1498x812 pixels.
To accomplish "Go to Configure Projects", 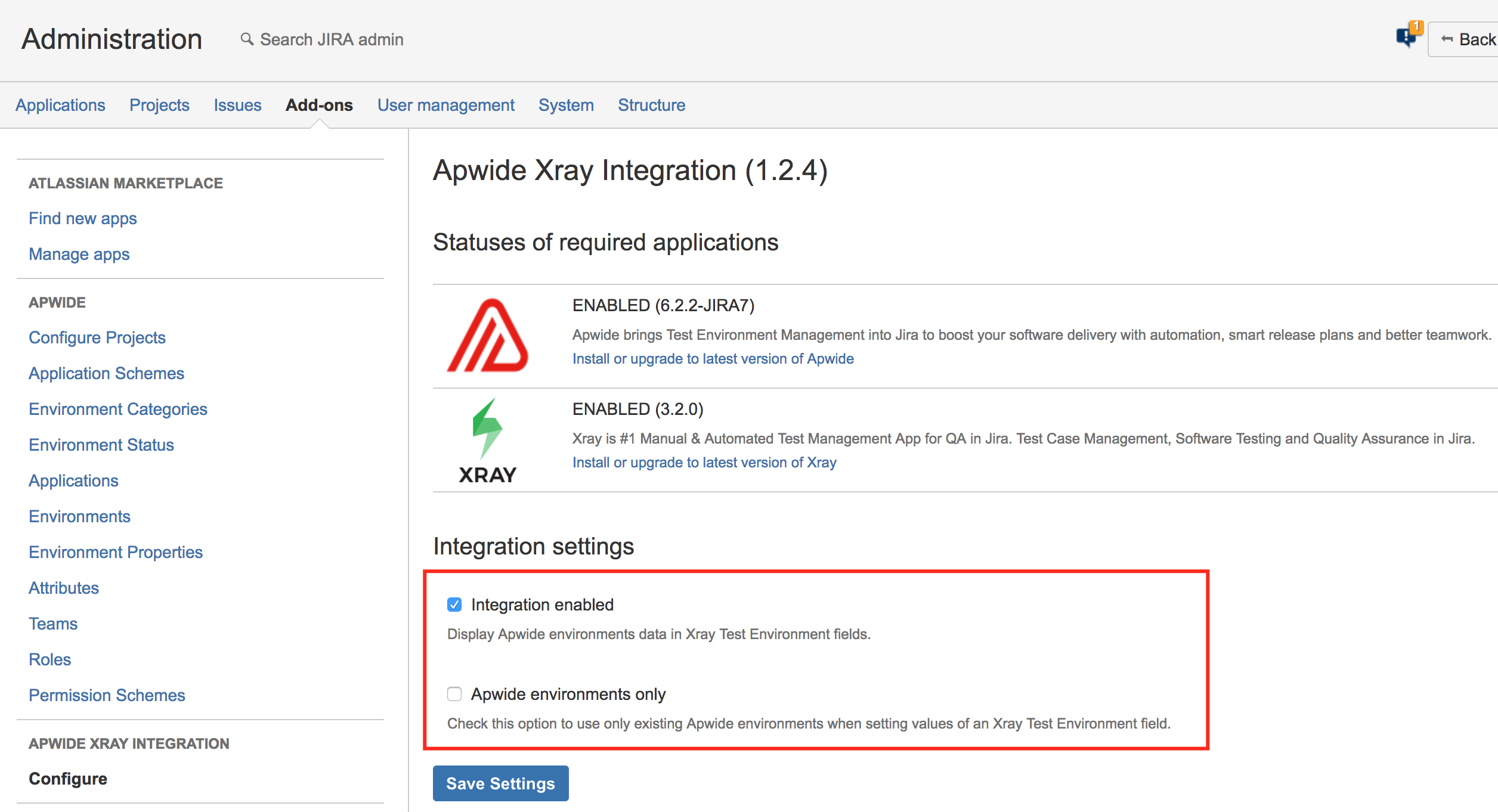I will [97, 337].
